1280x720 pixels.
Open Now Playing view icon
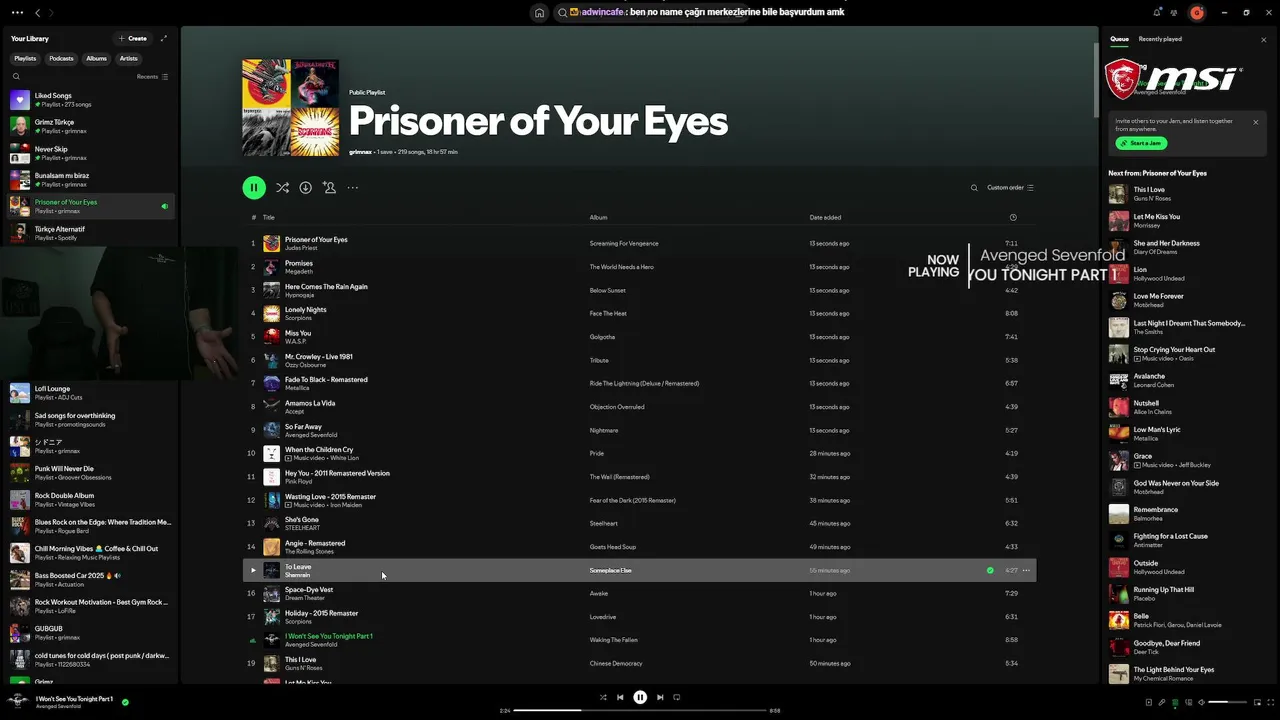coord(1148,702)
